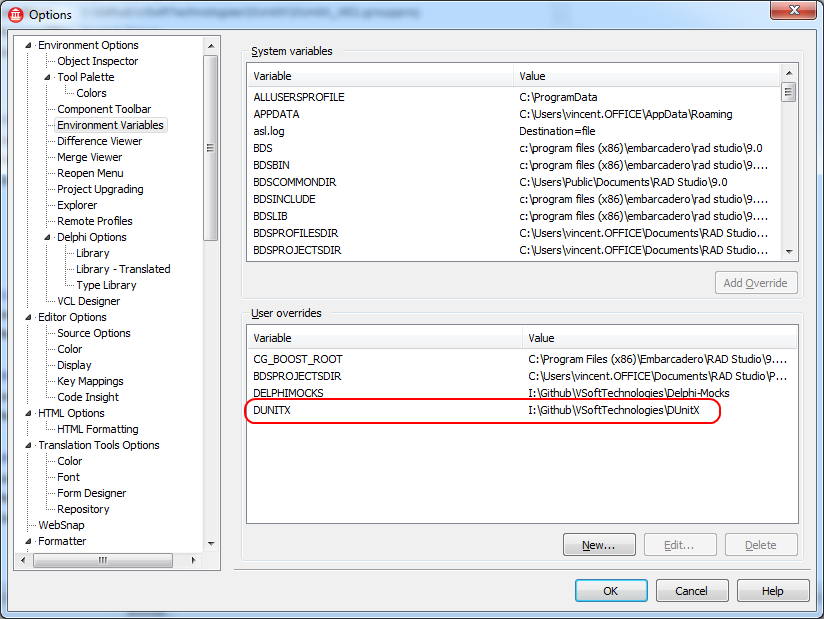
Task: Open Source Options page
Action: tap(94, 333)
